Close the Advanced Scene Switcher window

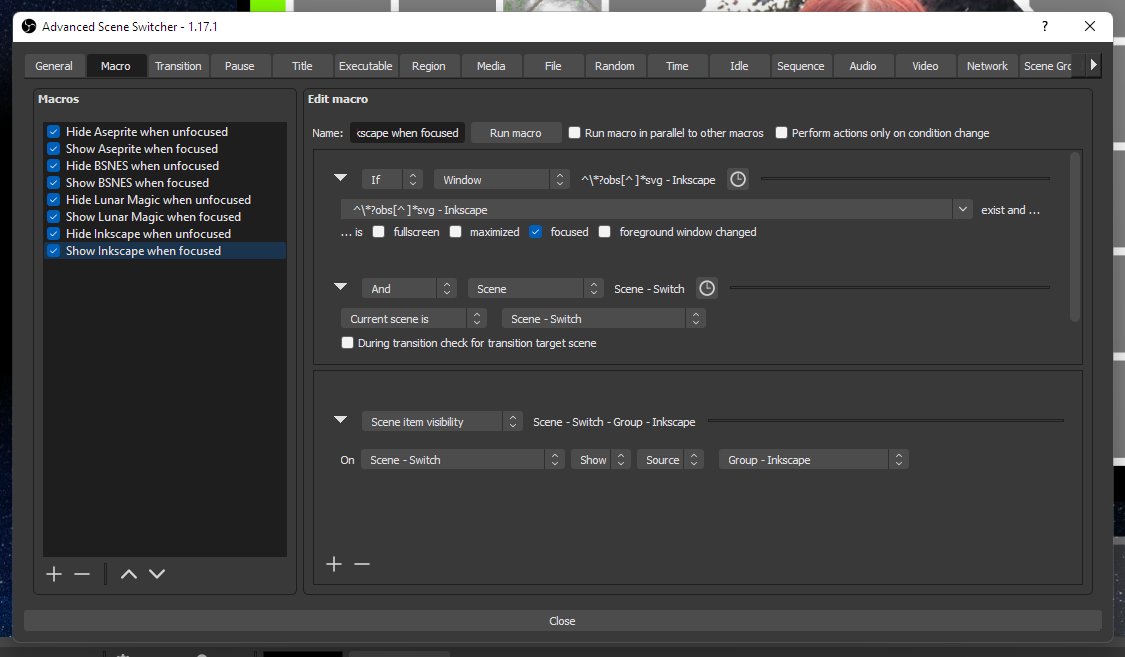pos(1089,27)
